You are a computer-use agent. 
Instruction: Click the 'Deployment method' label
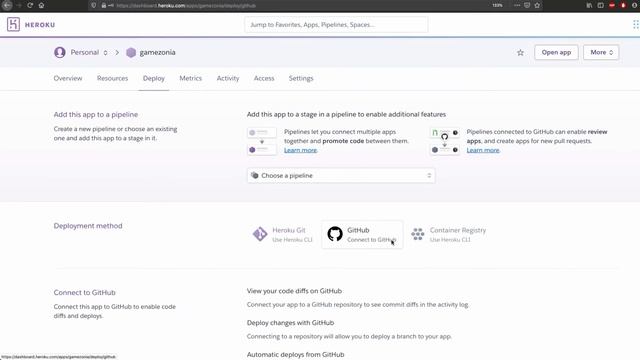tap(88, 226)
